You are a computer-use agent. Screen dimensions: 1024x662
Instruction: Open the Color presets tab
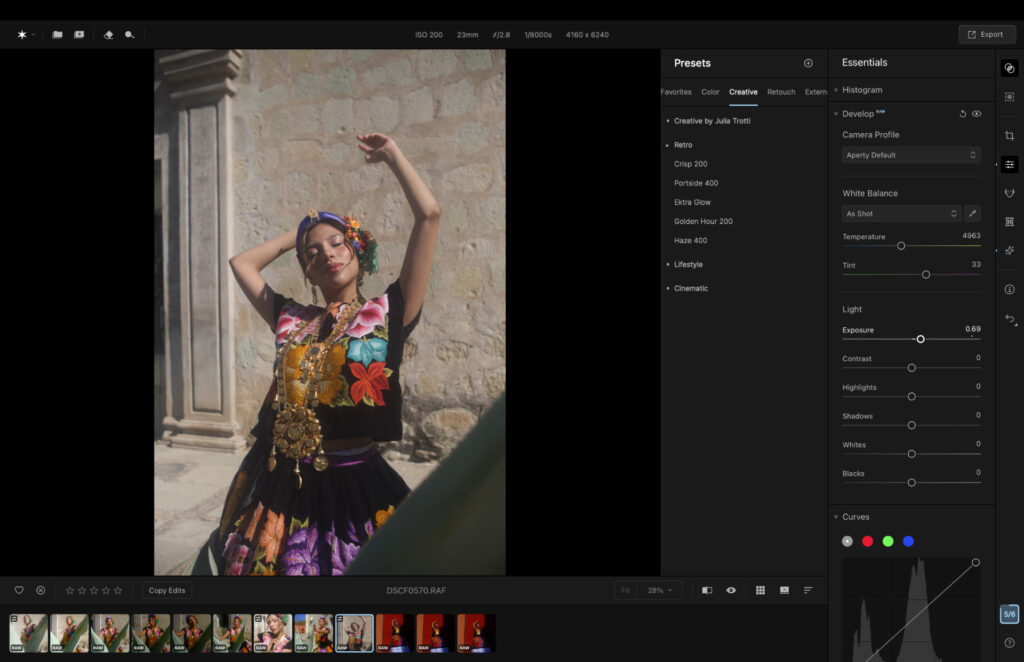coord(710,92)
